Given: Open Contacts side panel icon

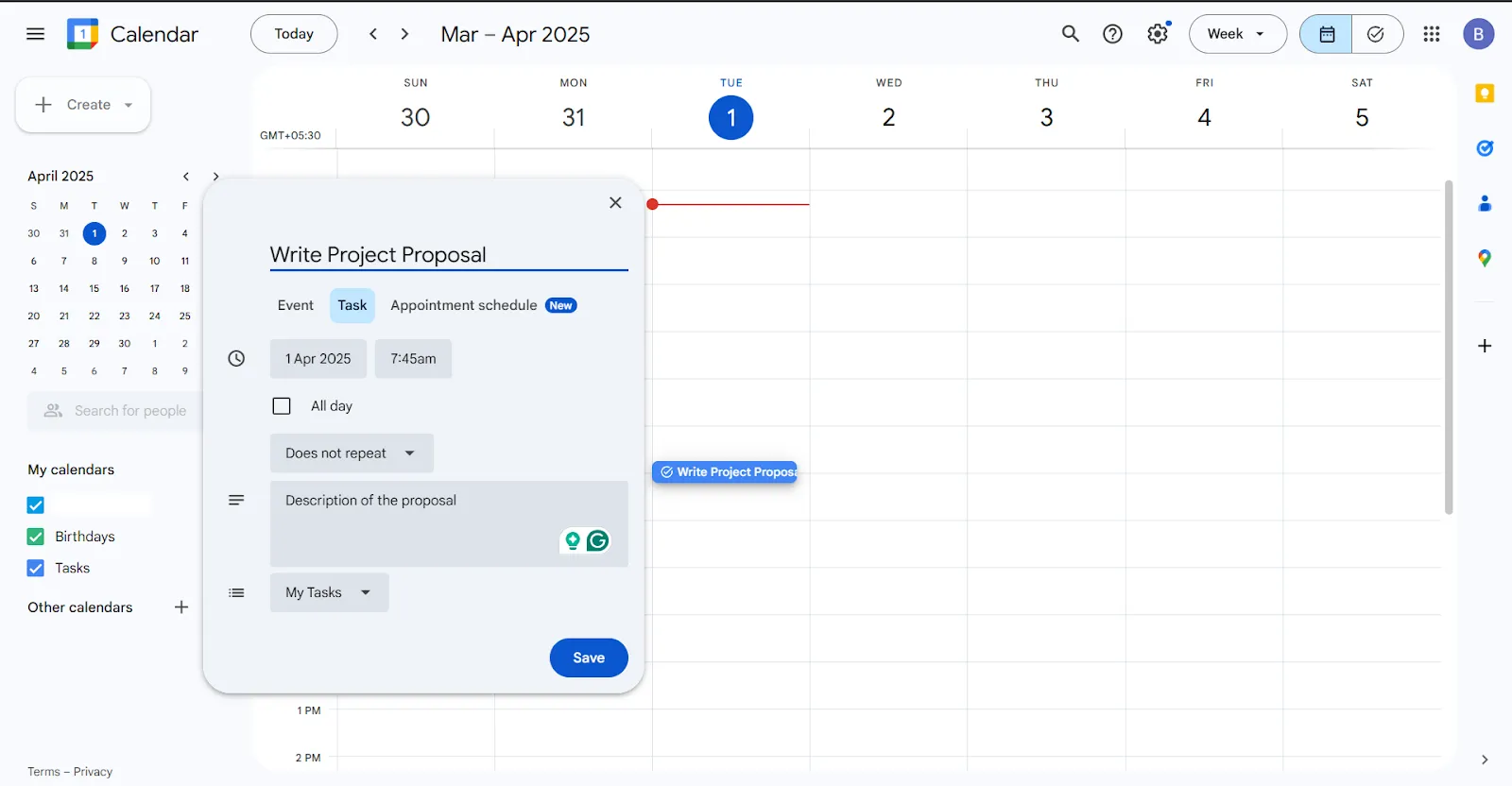Looking at the screenshot, I should [1485, 203].
